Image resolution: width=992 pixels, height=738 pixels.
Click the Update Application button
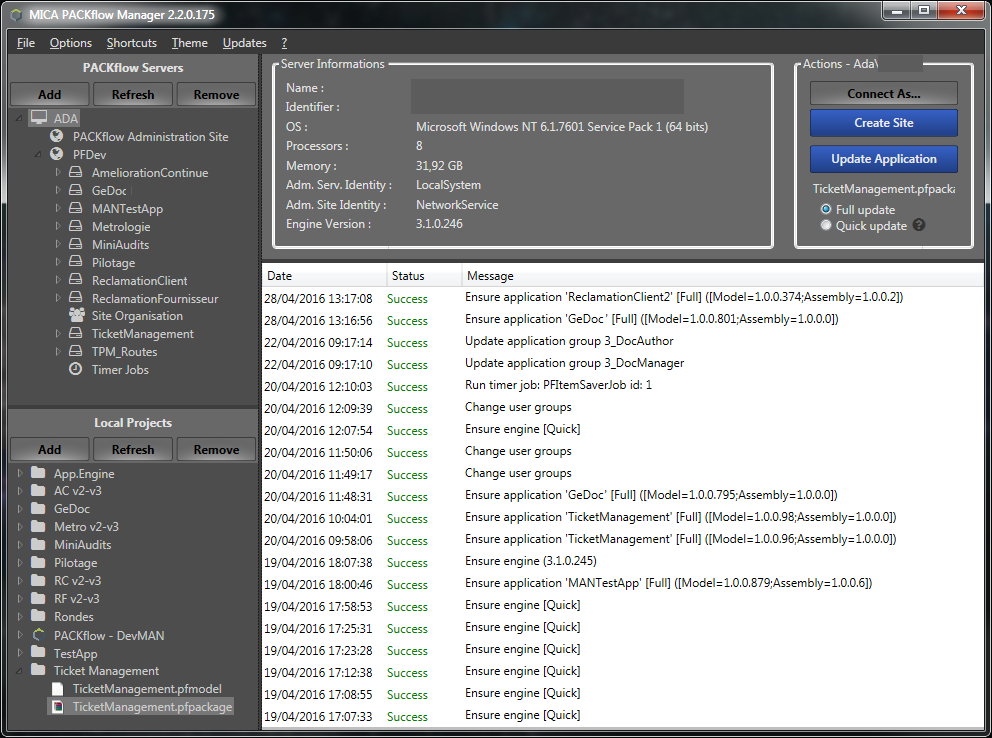point(884,159)
